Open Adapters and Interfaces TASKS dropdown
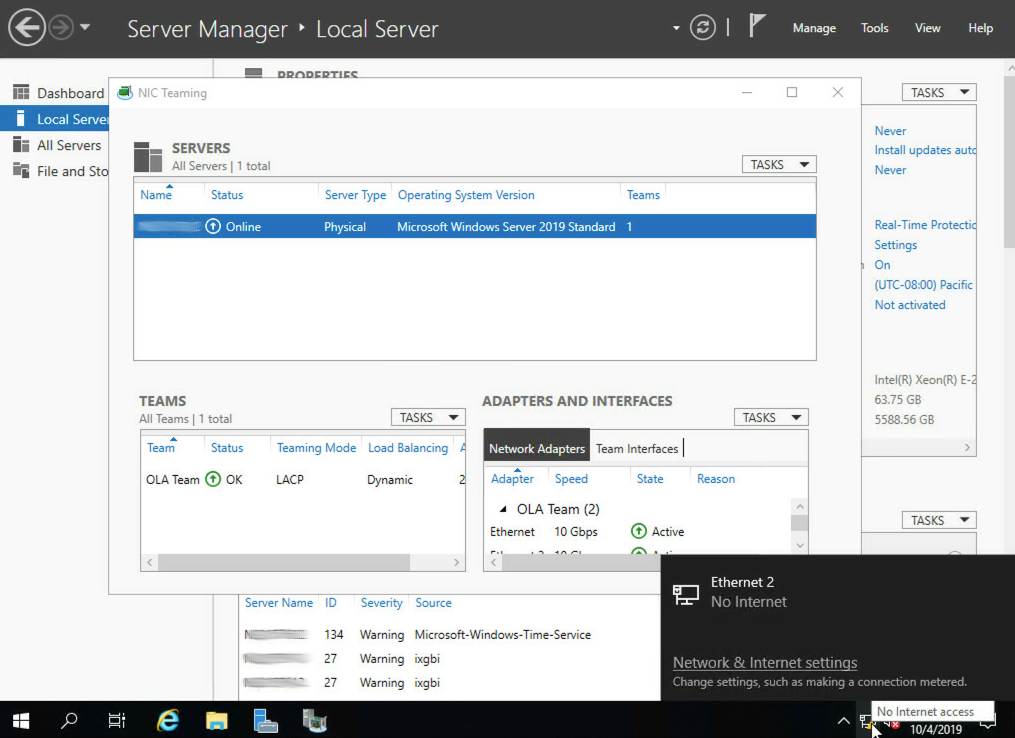The height and width of the screenshot is (738, 1015). [x=771, y=418]
